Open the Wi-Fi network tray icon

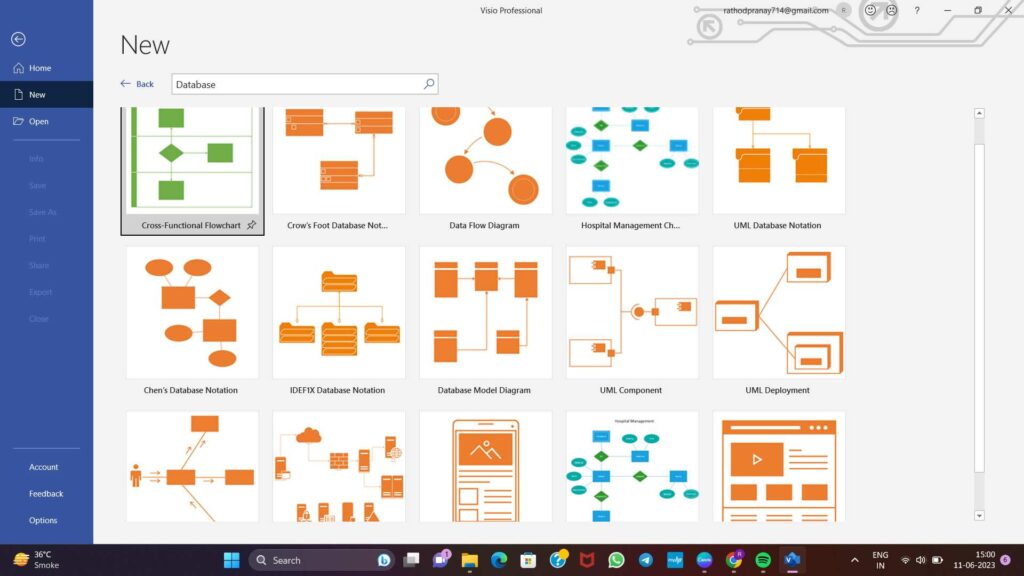pyautogui.click(x=905, y=560)
